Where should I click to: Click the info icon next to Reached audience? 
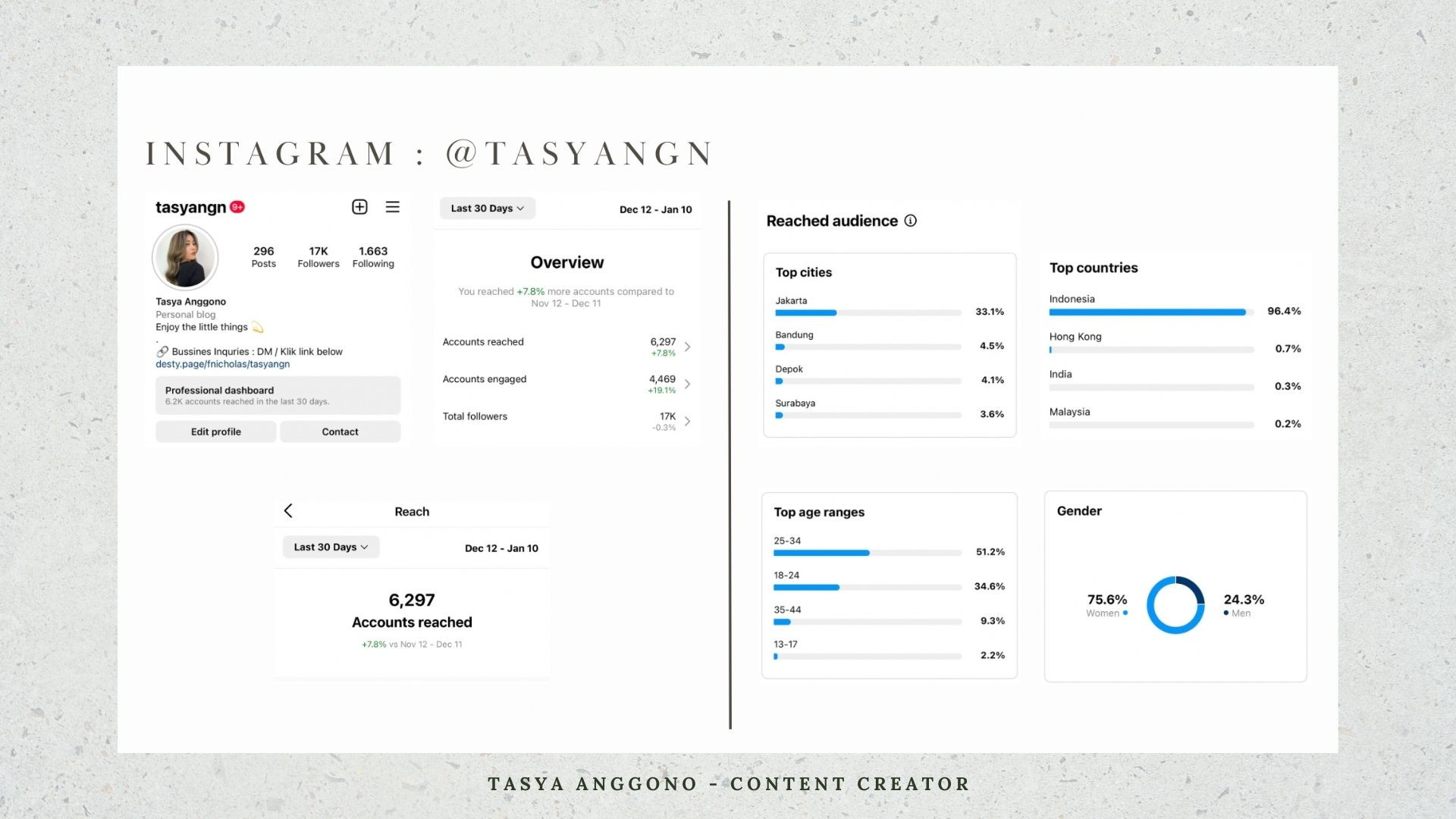point(911,221)
